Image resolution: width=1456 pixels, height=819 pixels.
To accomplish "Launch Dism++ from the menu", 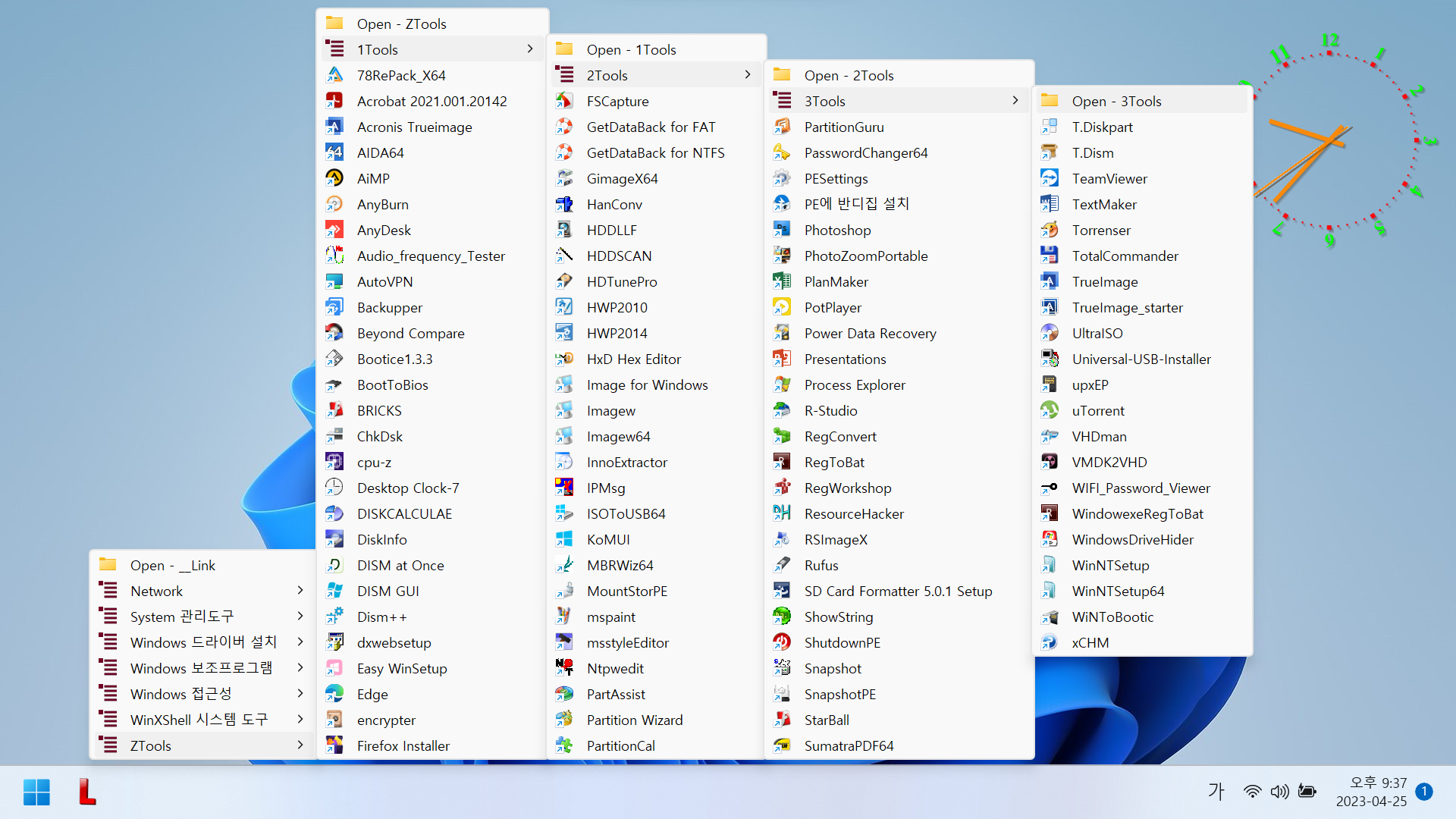I will tap(432, 617).
